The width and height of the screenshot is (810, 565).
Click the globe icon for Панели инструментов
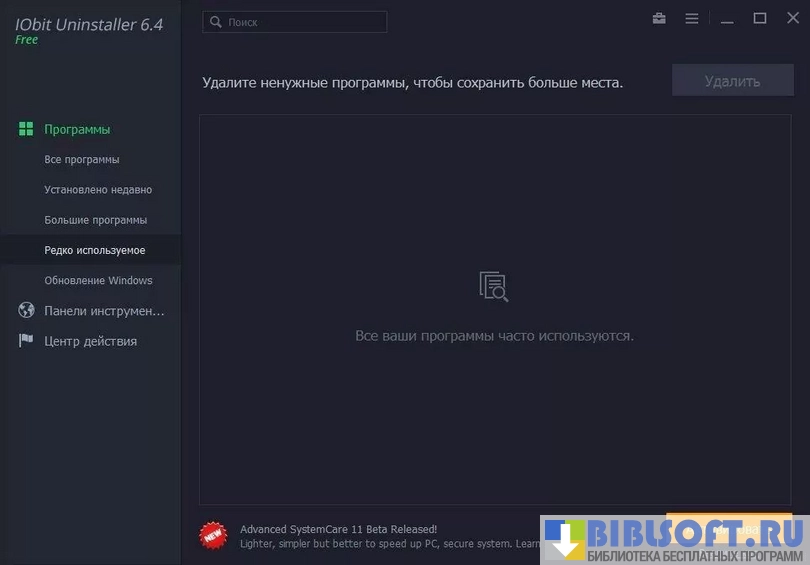tap(26, 311)
